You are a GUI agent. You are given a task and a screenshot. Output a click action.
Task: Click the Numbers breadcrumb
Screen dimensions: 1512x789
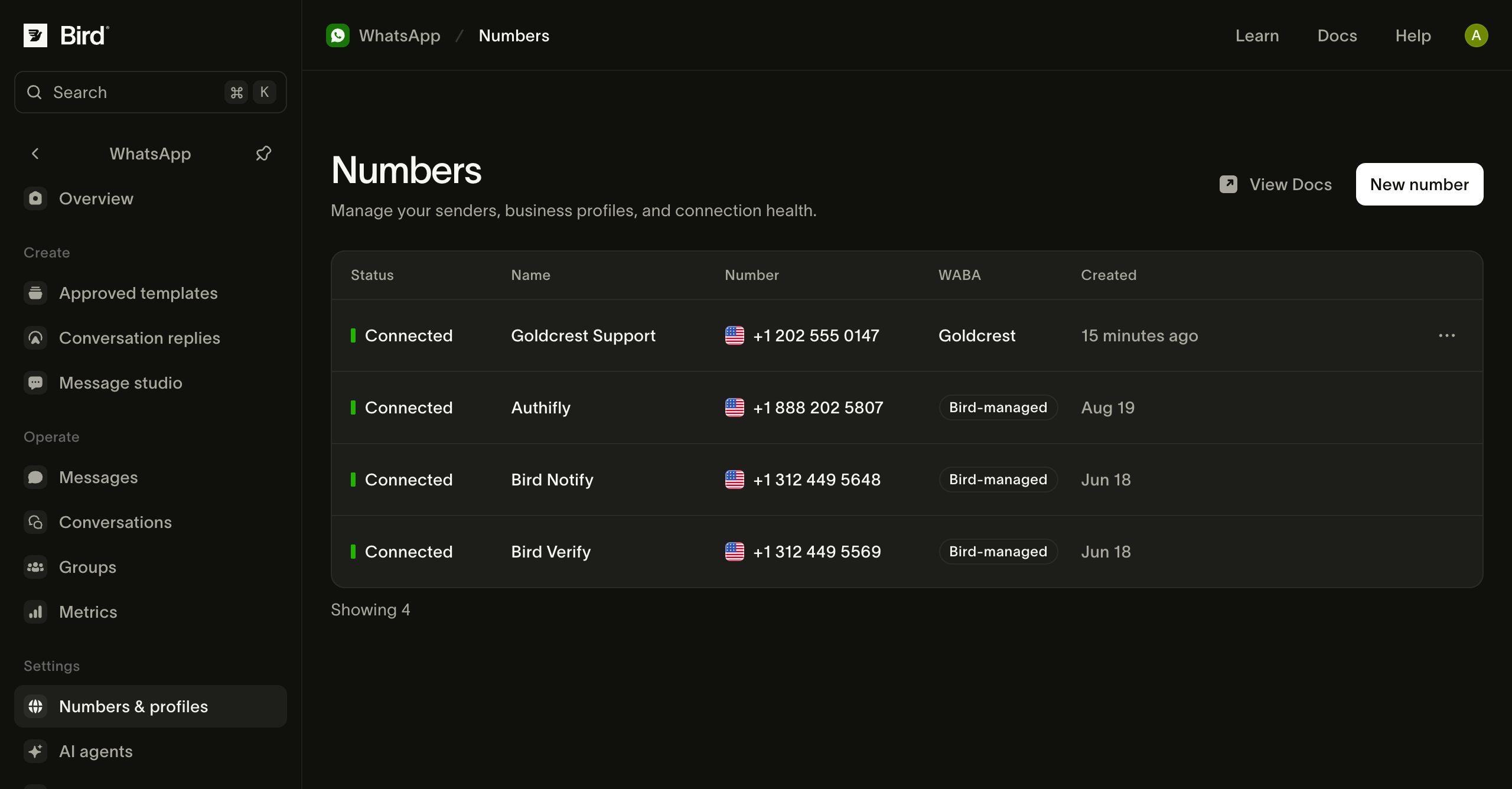[514, 35]
